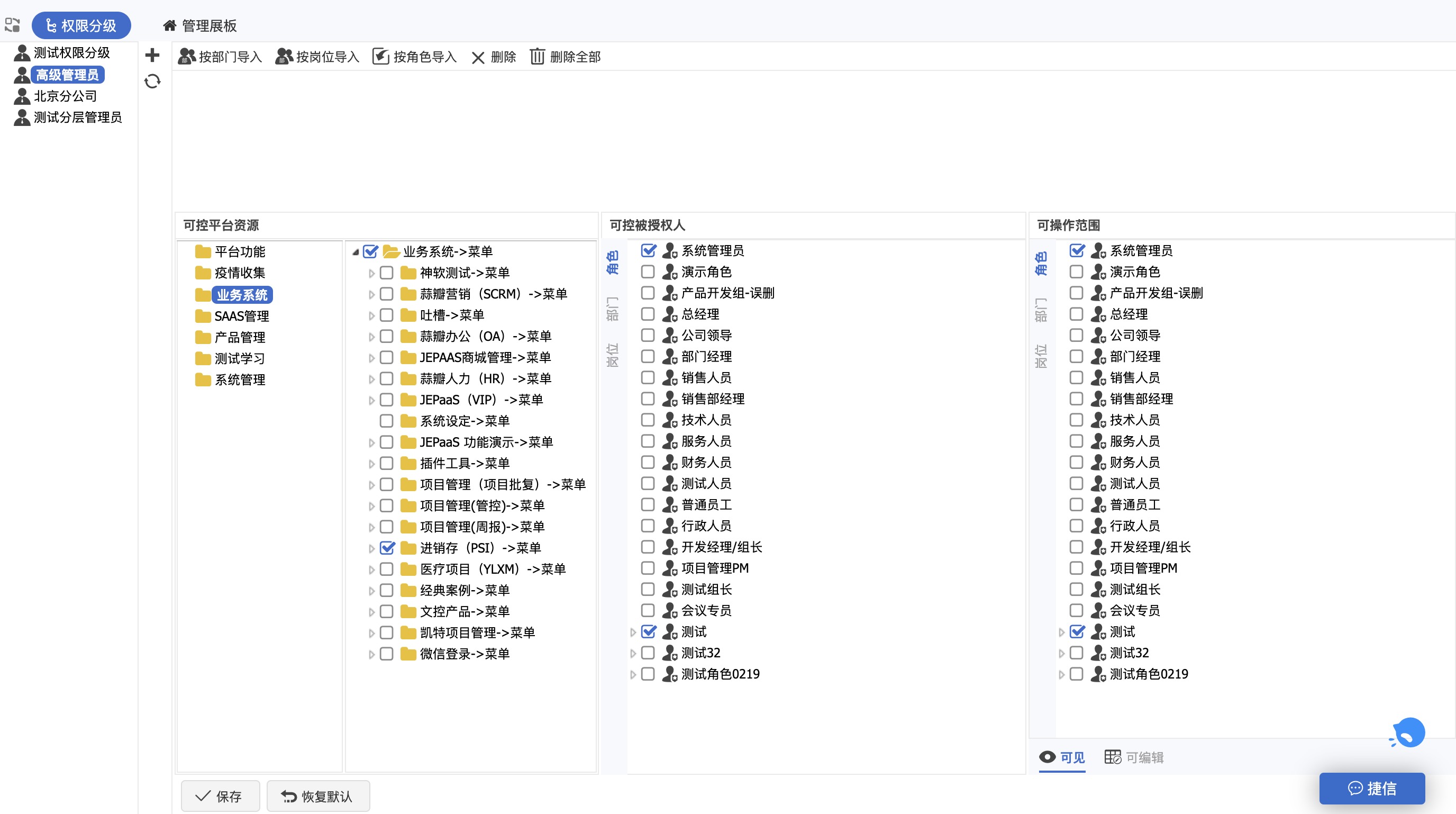The image size is (1456, 814).
Task: Click the import by department icon
Action: click(x=187, y=57)
